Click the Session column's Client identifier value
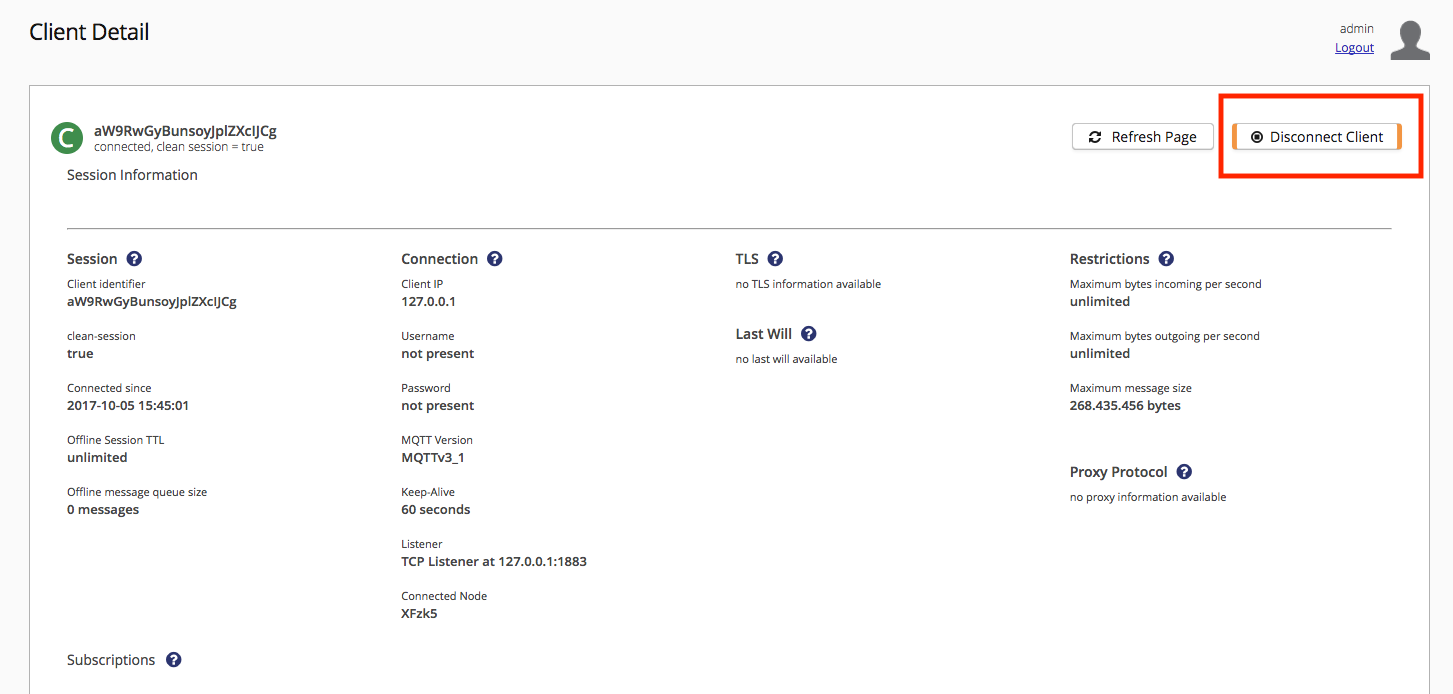 pyautogui.click(x=152, y=302)
